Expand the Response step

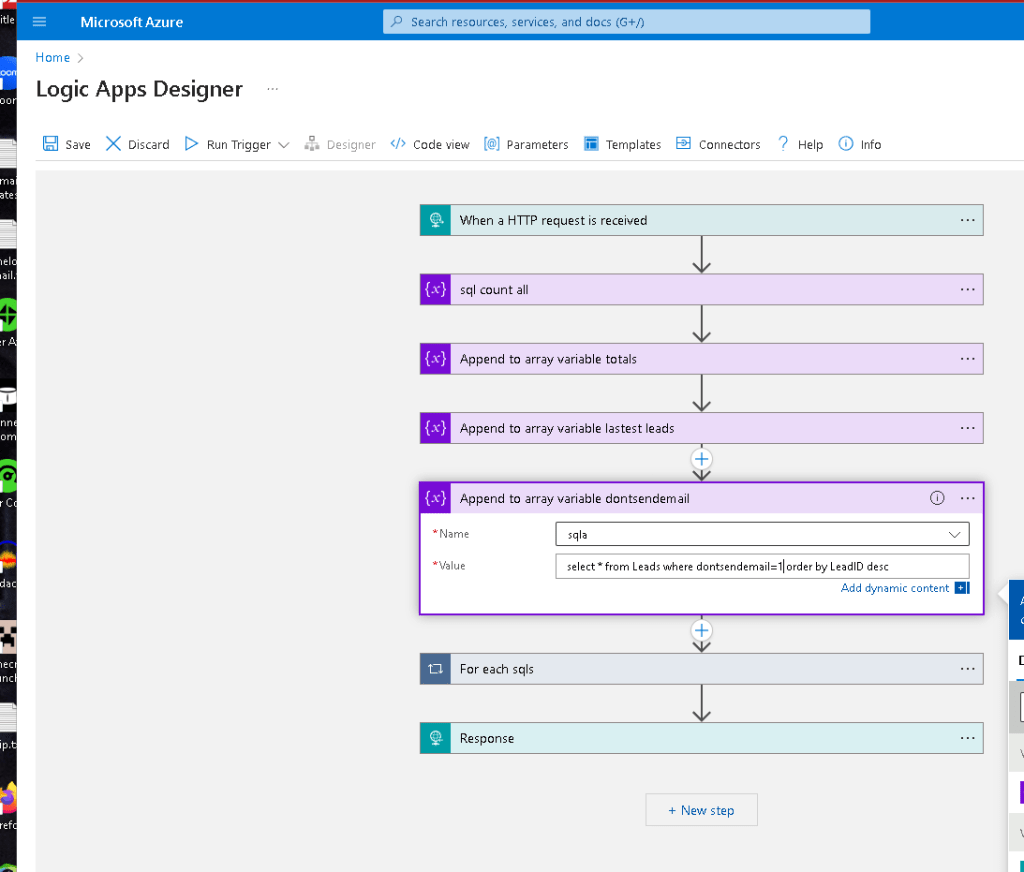point(701,738)
